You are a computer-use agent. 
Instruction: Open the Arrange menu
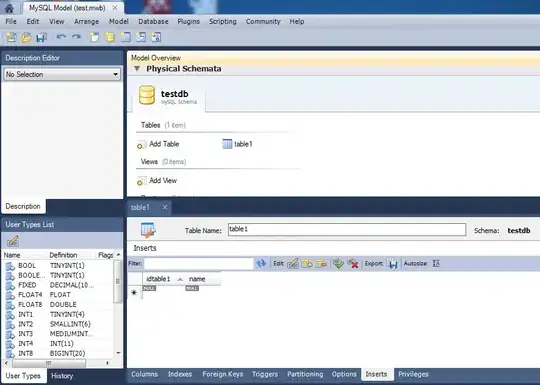click(x=86, y=21)
